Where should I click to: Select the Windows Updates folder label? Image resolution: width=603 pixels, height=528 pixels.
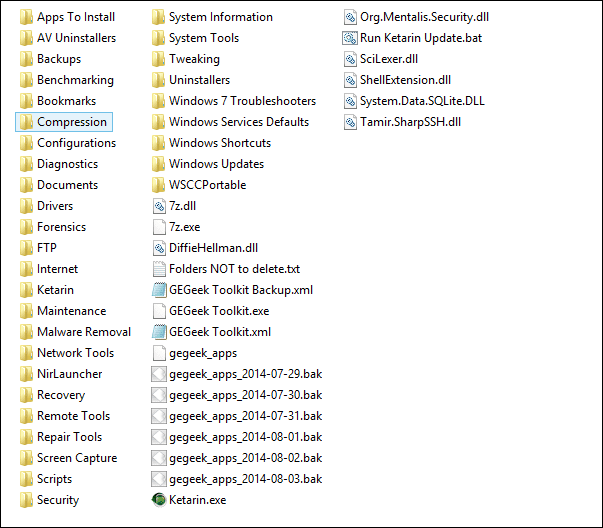click(x=217, y=164)
